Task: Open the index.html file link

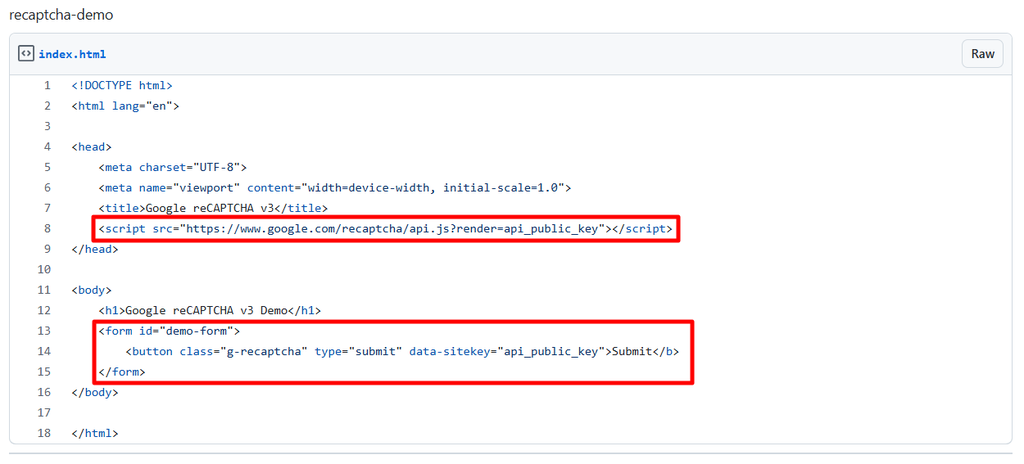Action: (x=72, y=54)
